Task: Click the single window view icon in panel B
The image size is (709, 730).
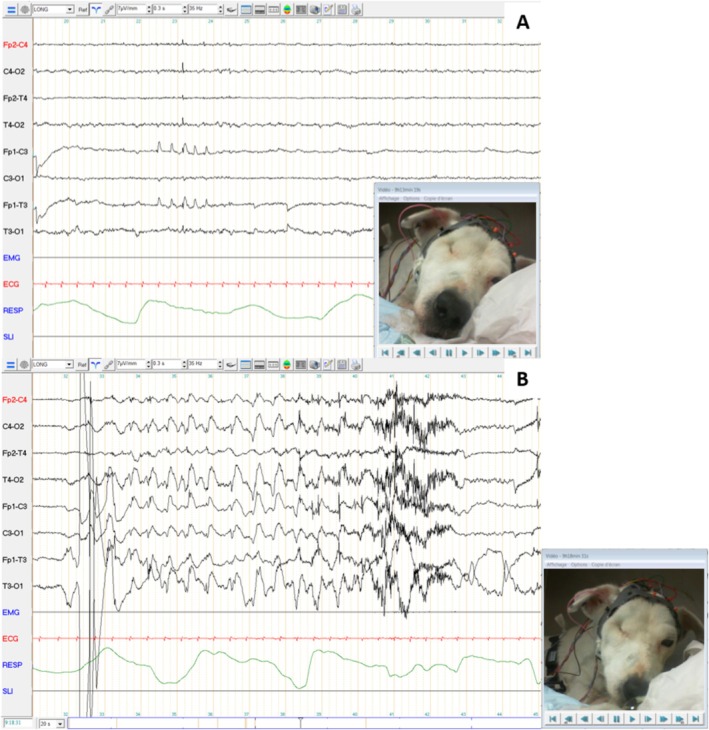Action: coord(246,365)
